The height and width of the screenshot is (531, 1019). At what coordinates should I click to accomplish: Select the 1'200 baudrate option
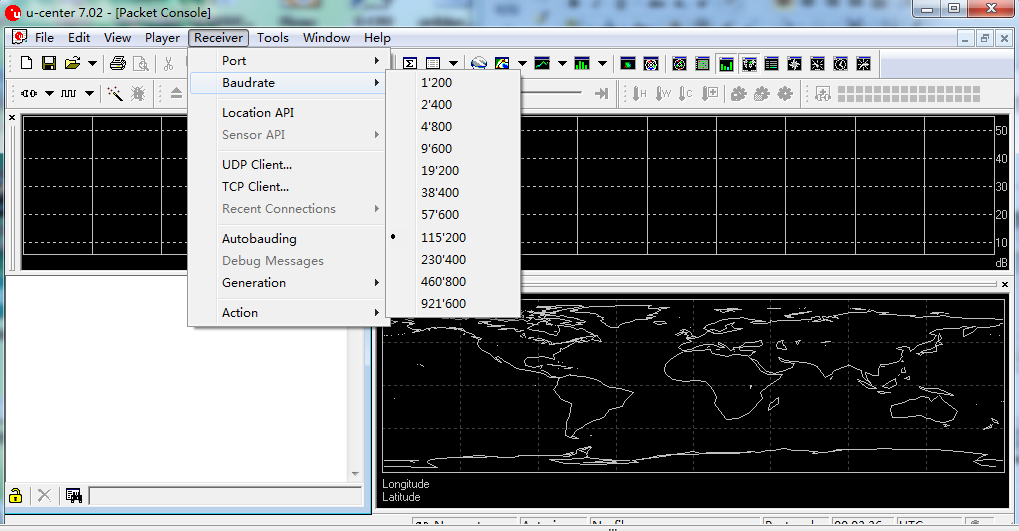point(453,83)
